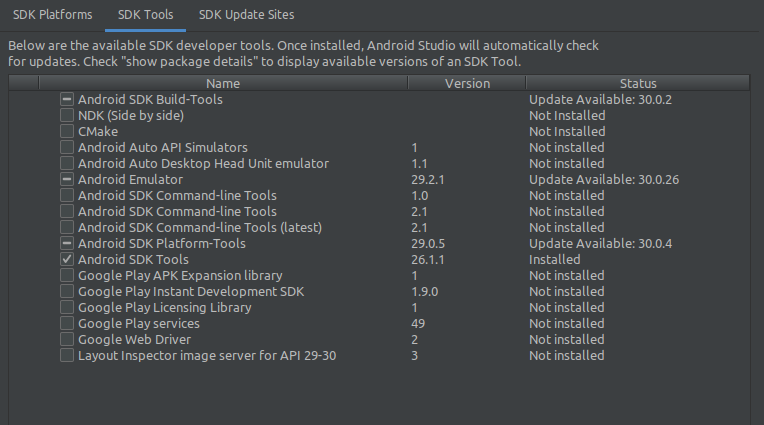Check the Google Web Driver checkbox
Viewport: 764px width, 425px height.
[x=67, y=339]
